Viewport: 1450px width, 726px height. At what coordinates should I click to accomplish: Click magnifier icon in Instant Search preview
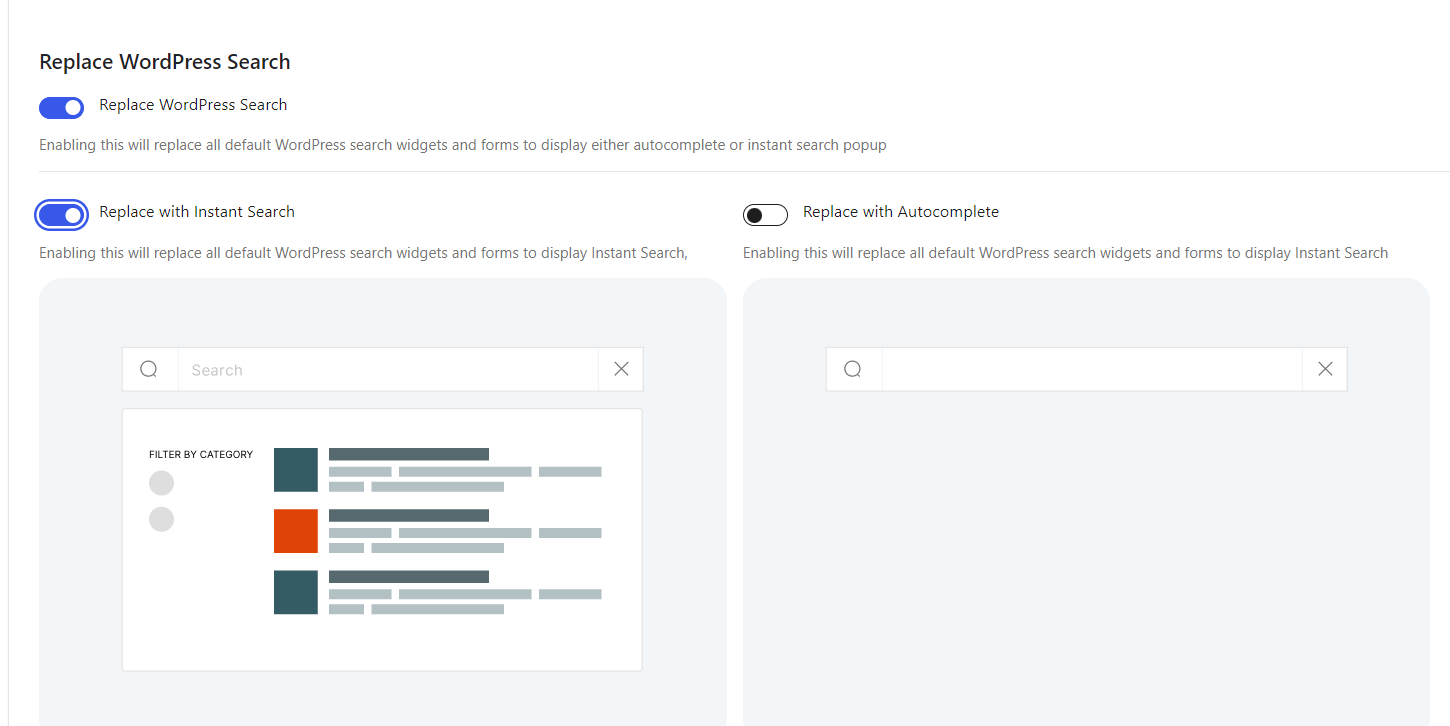pyautogui.click(x=149, y=369)
